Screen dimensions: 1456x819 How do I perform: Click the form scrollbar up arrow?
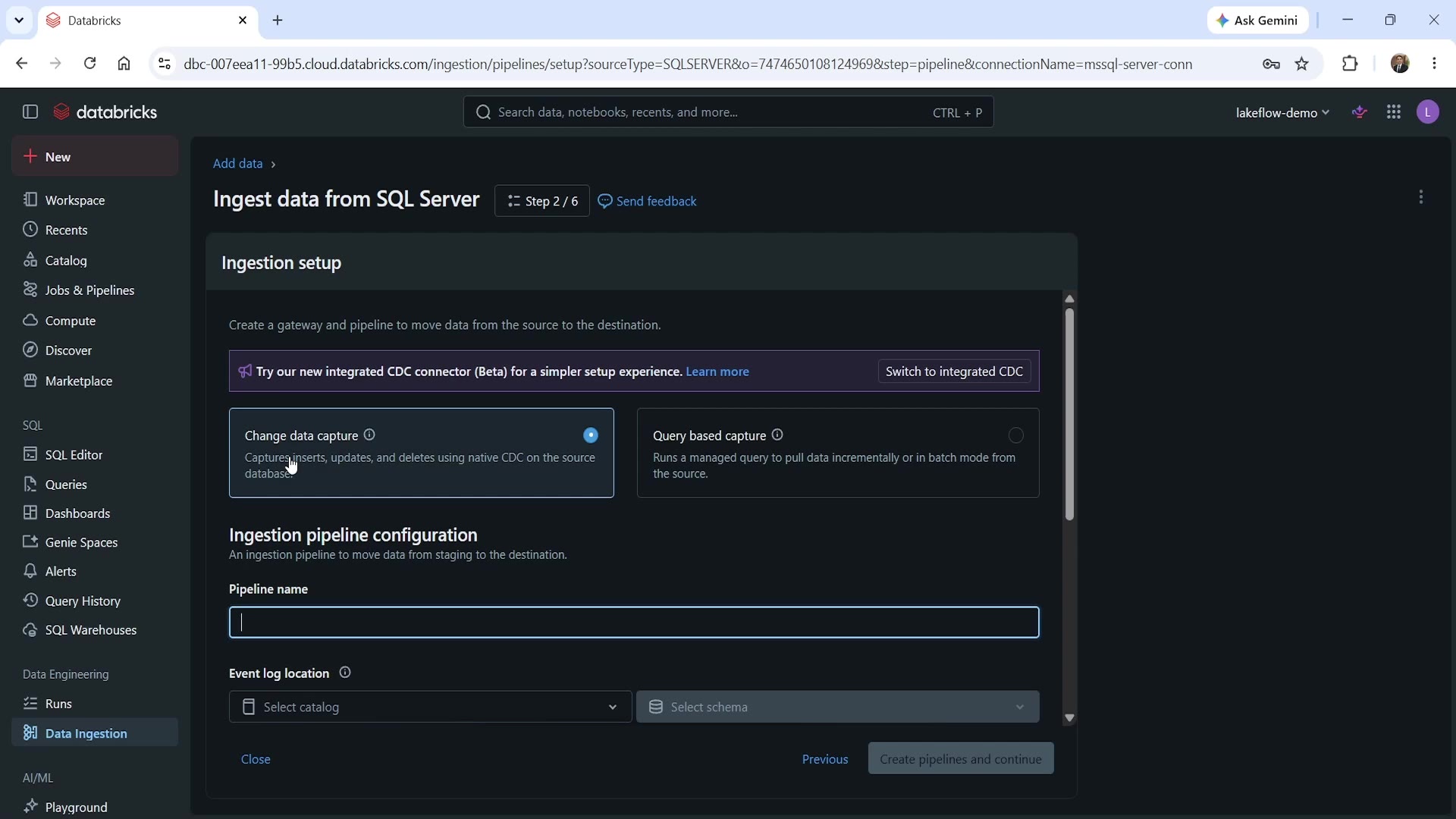pyautogui.click(x=1069, y=299)
